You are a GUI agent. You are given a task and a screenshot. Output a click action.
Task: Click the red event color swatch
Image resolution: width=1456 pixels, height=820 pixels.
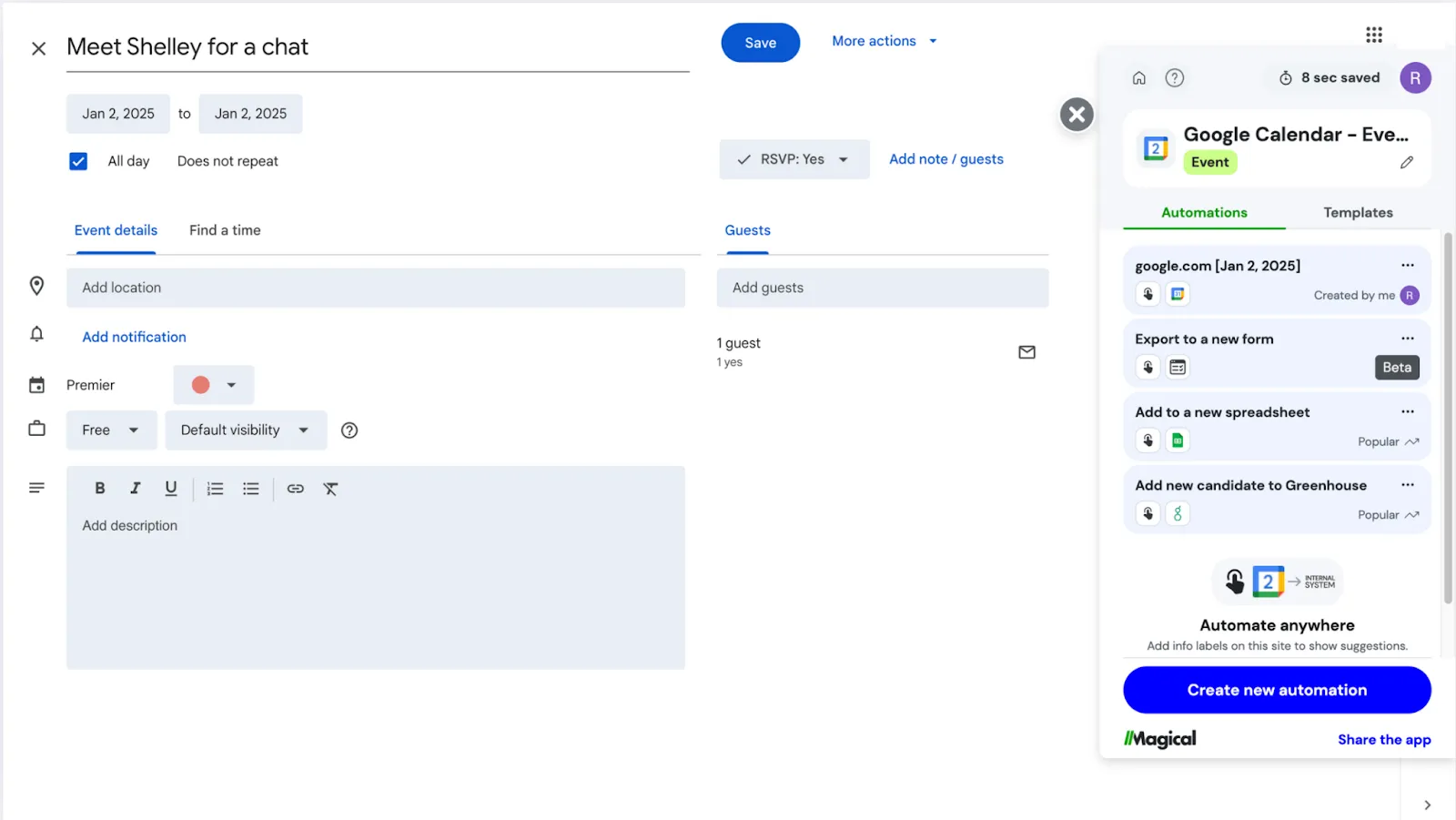[201, 385]
